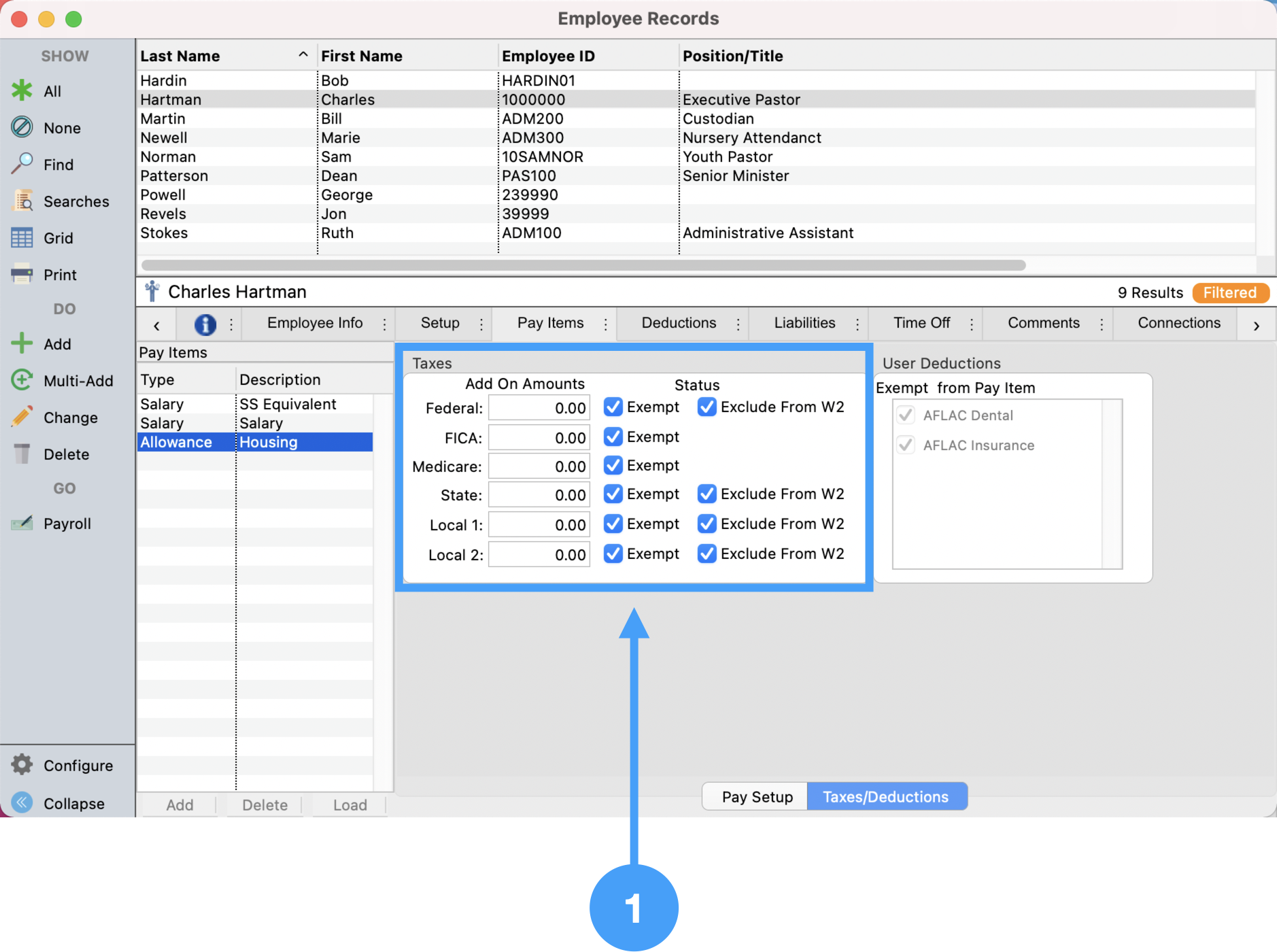Collapse the sidebar panel

(22, 803)
